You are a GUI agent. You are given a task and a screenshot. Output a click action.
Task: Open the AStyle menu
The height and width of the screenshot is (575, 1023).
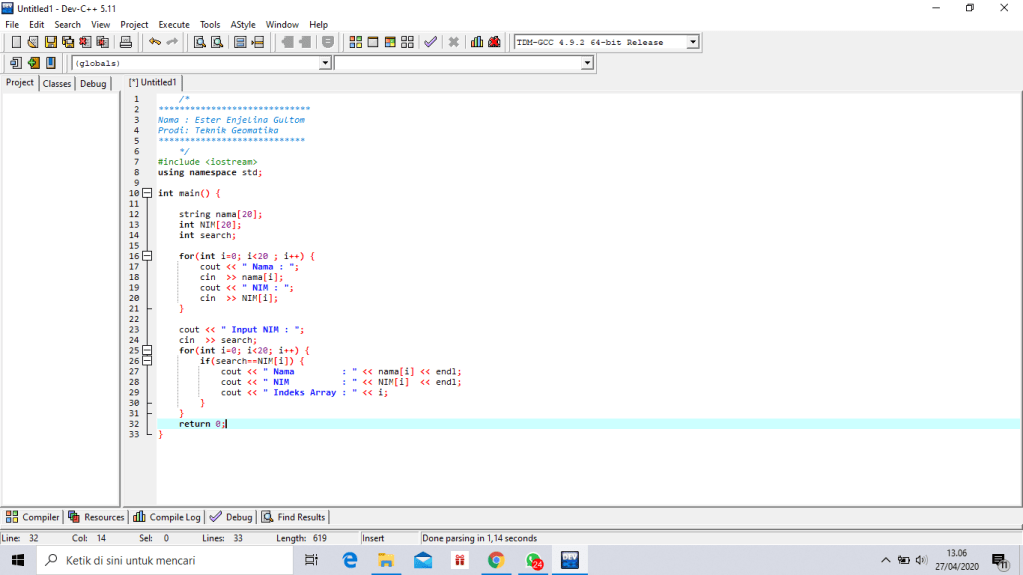[242, 24]
